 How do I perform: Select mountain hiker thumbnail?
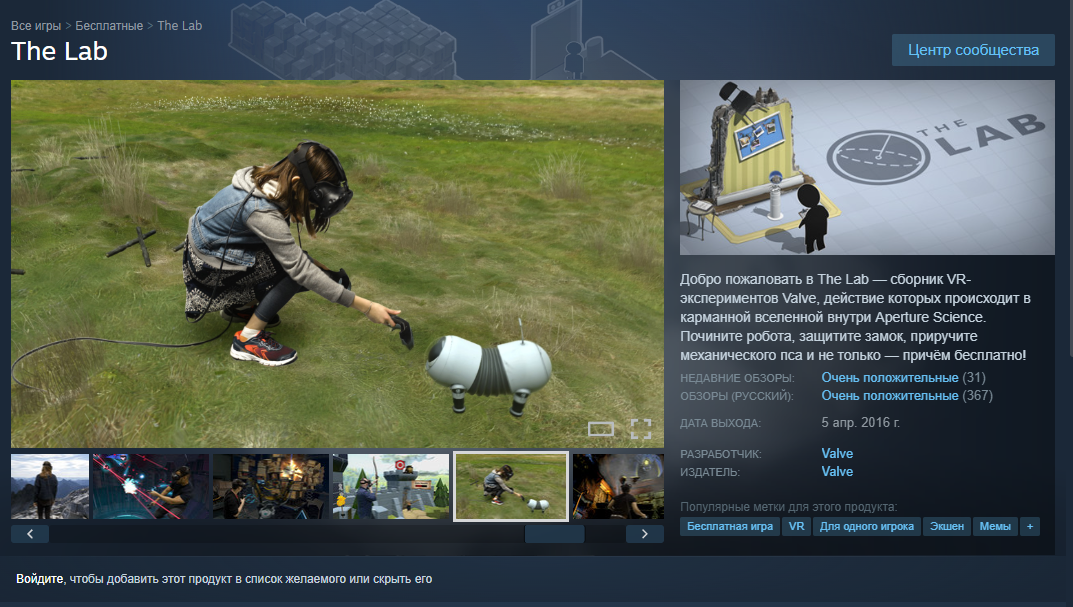(x=50, y=487)
